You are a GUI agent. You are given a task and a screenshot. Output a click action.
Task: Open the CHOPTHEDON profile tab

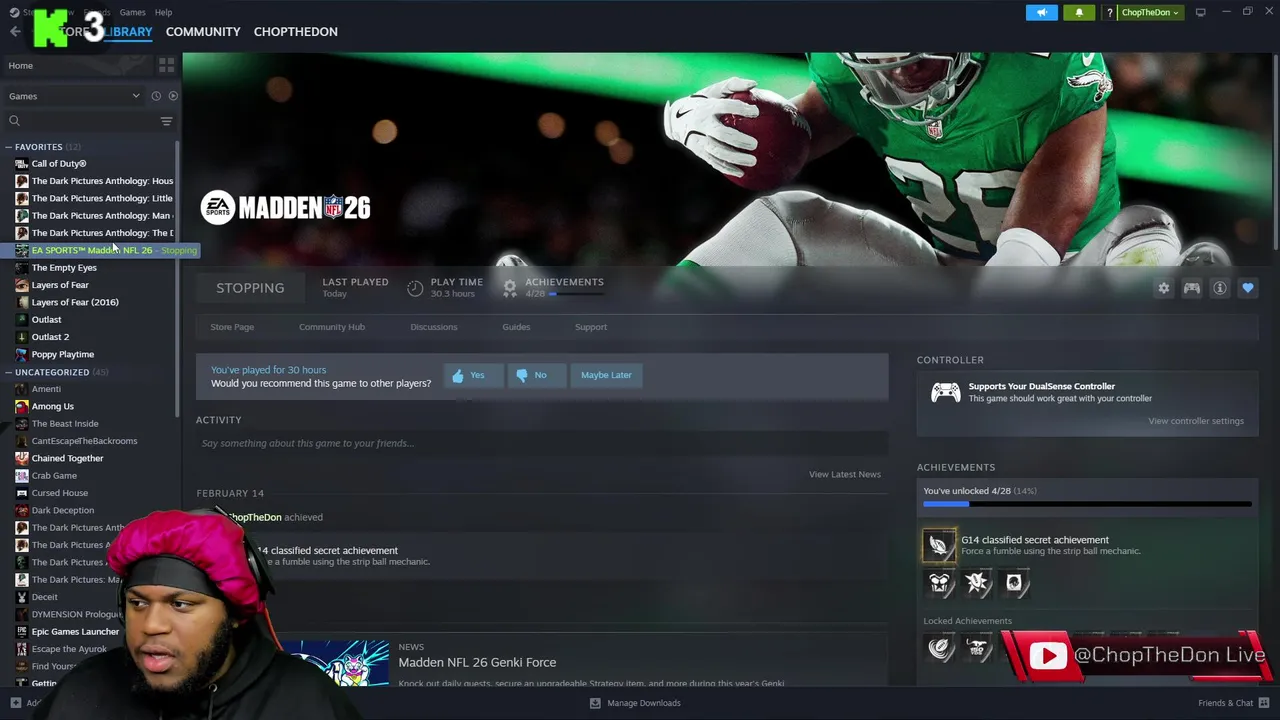tap(295, 32)
